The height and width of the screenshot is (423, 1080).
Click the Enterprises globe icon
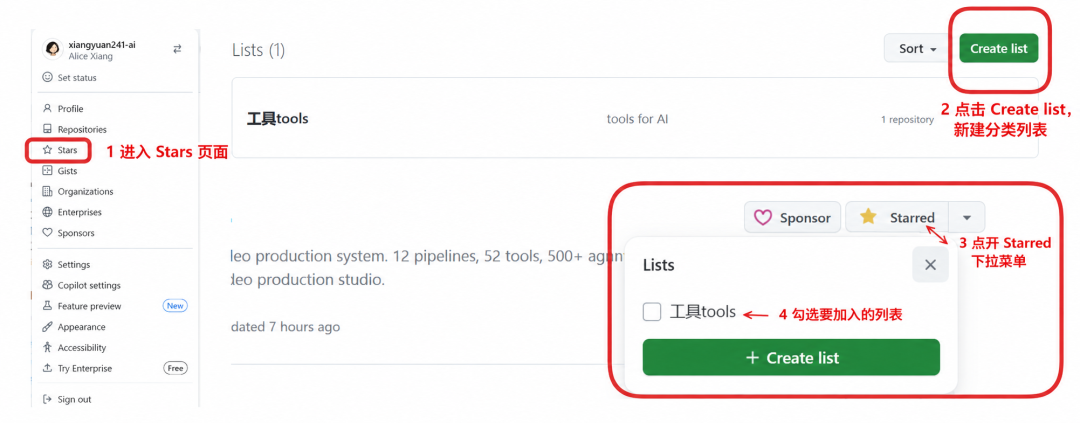(x=48, y=212)
